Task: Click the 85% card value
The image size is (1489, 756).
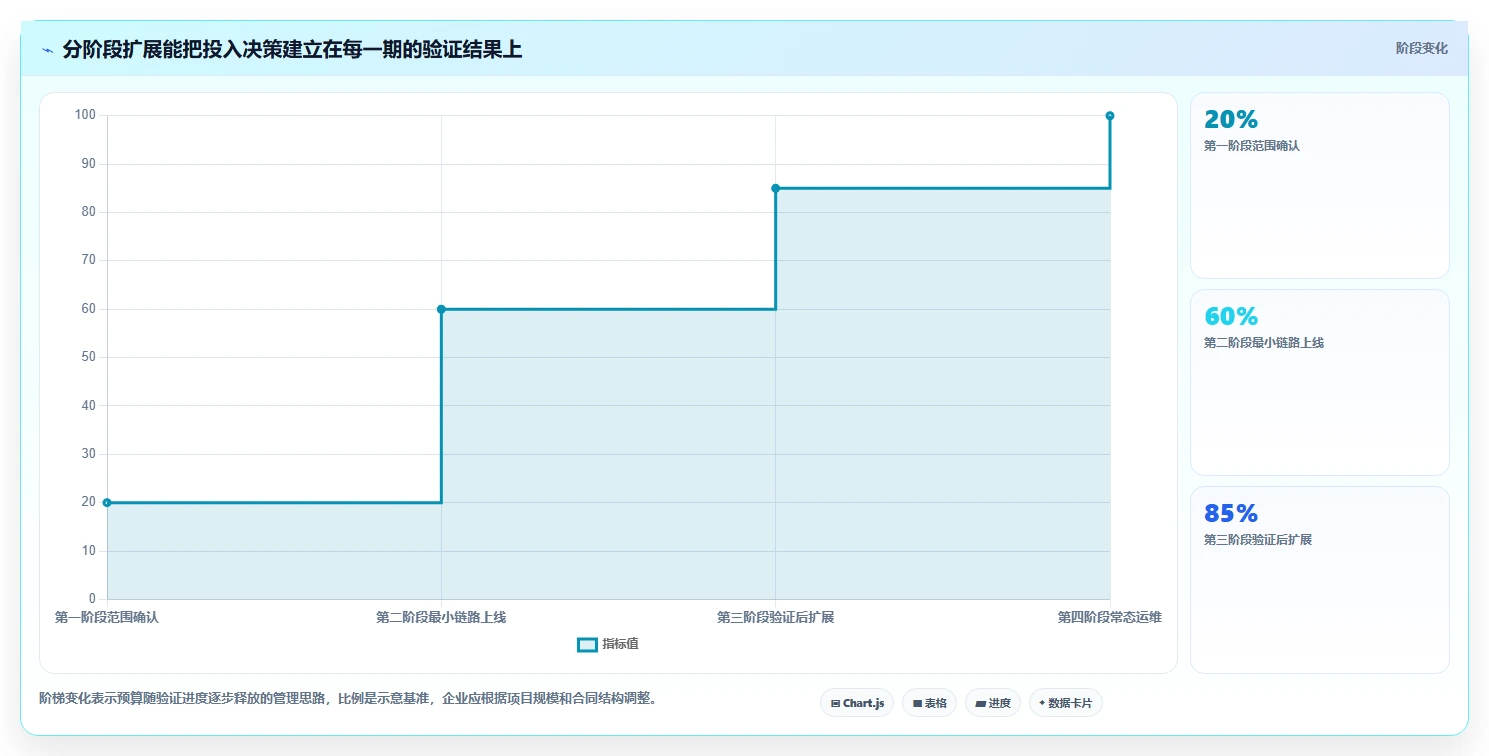Action: pyautogui.click(x=1231, y=514)
